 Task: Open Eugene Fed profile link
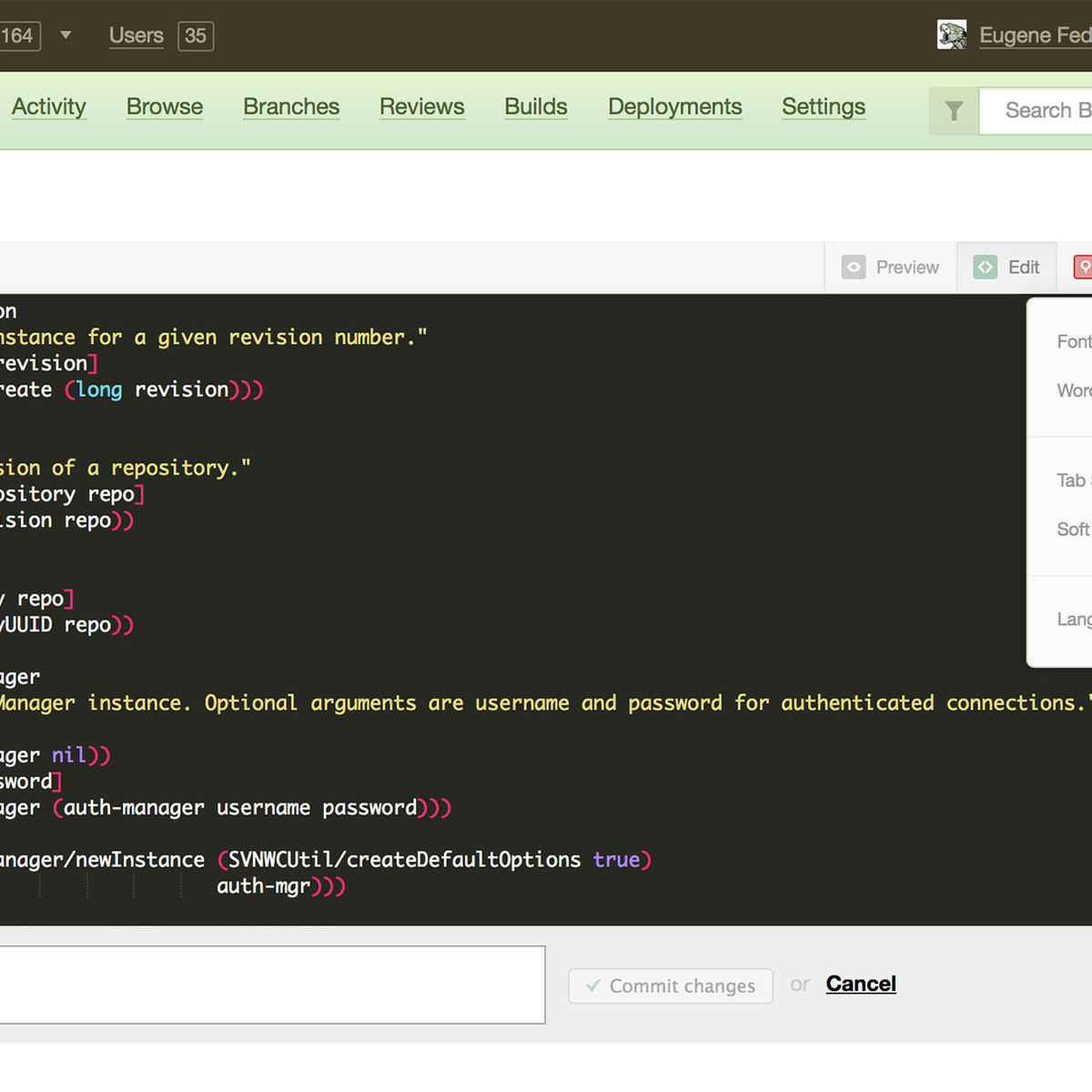1035,35
